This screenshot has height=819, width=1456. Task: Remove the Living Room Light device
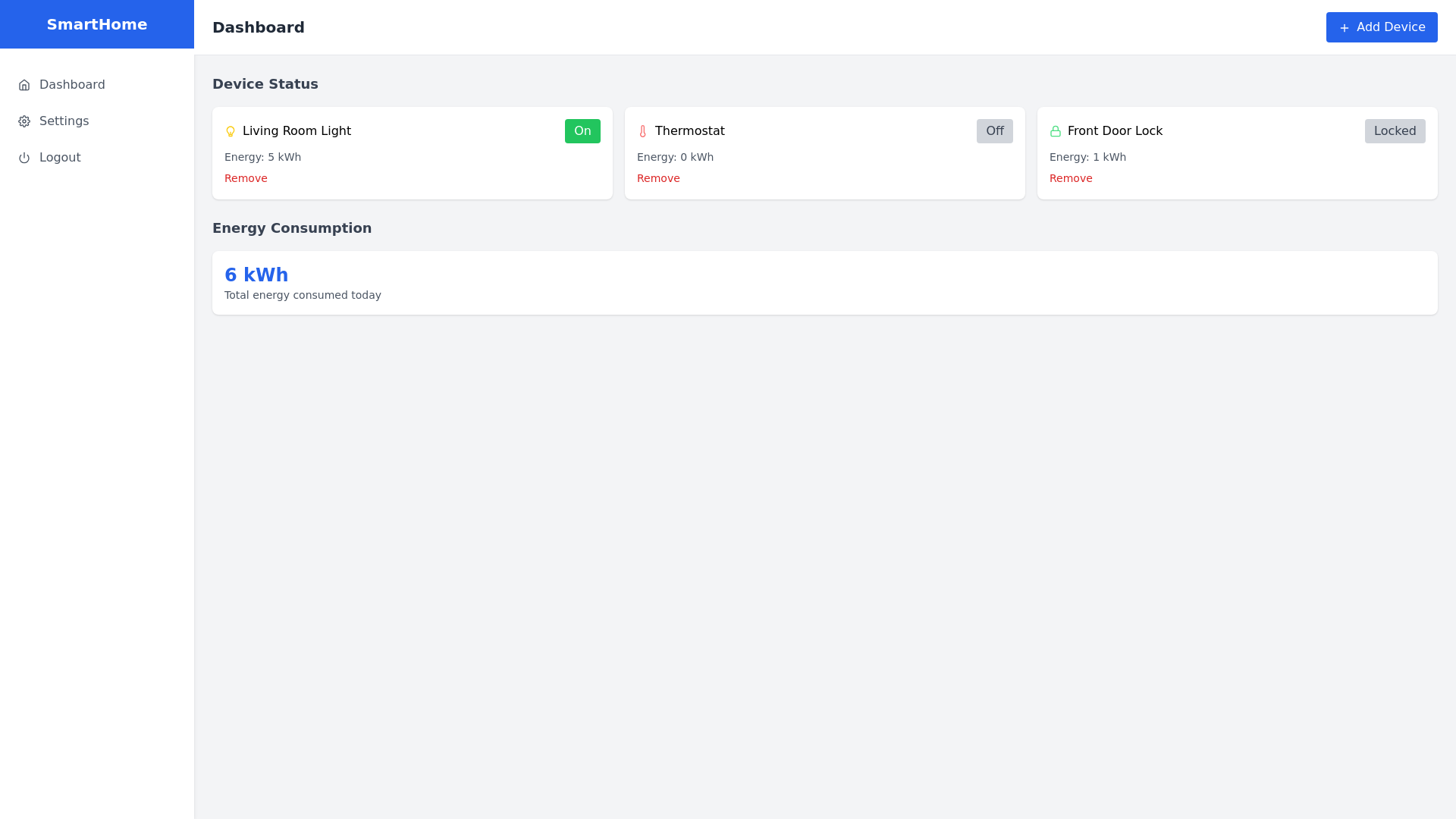pos(246,178)
